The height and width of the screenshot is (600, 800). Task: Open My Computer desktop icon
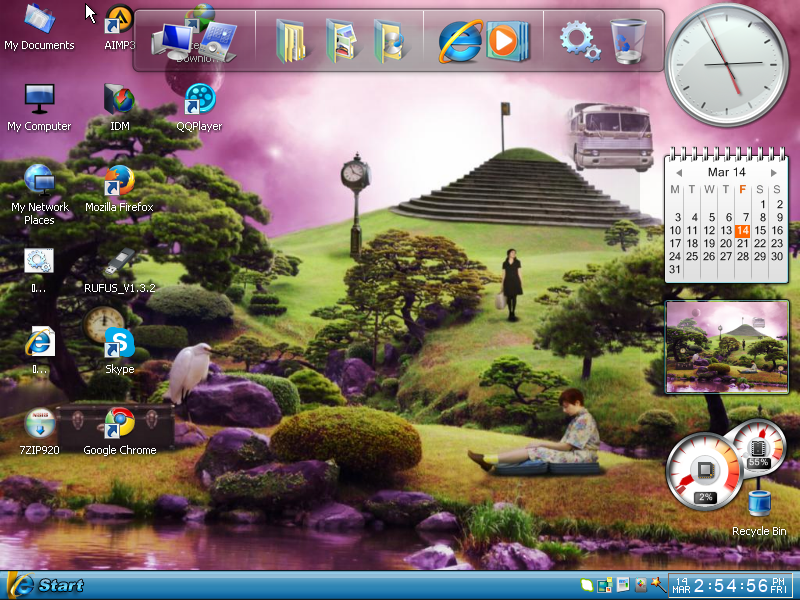coord(39,108)
